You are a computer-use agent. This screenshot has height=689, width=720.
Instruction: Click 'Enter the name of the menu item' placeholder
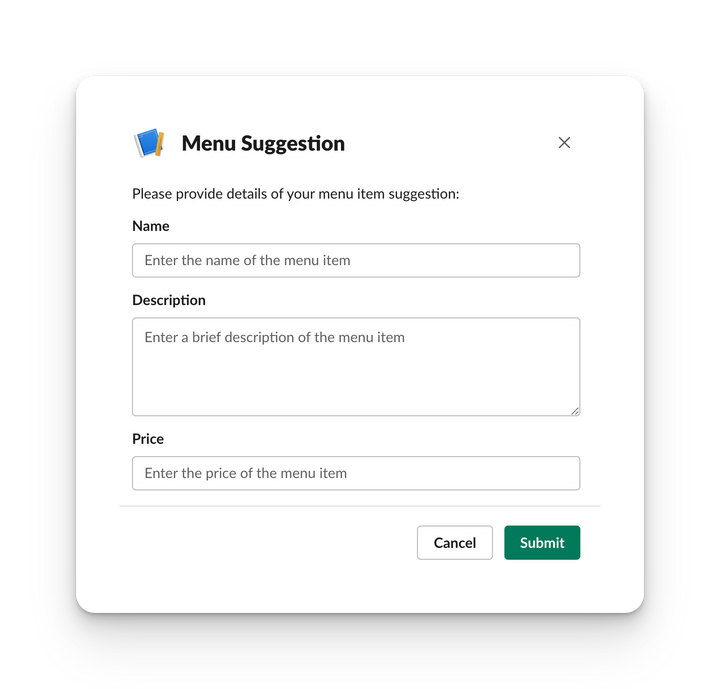[x=247, y=260]
